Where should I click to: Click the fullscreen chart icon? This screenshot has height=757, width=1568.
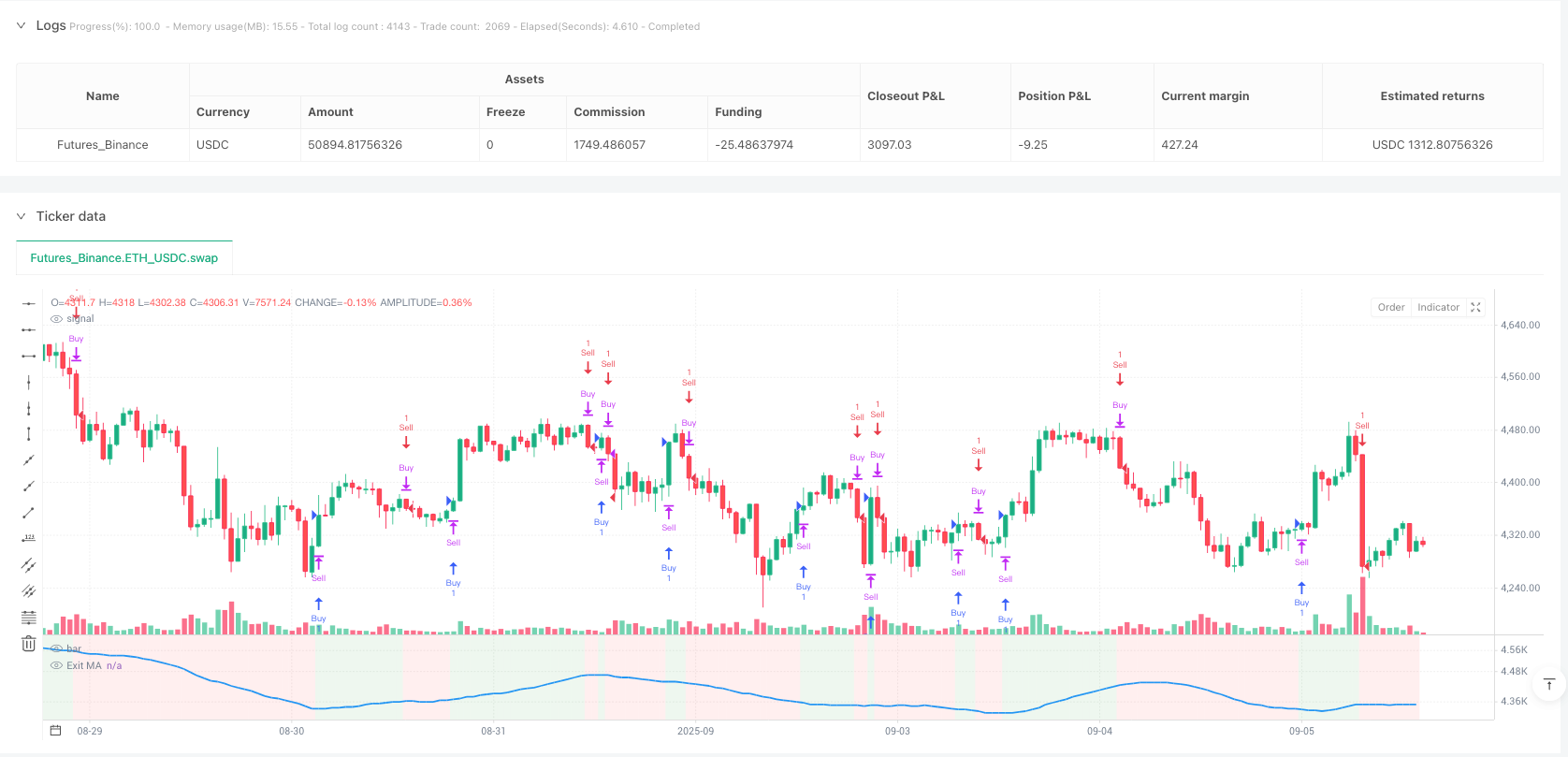1475,307
